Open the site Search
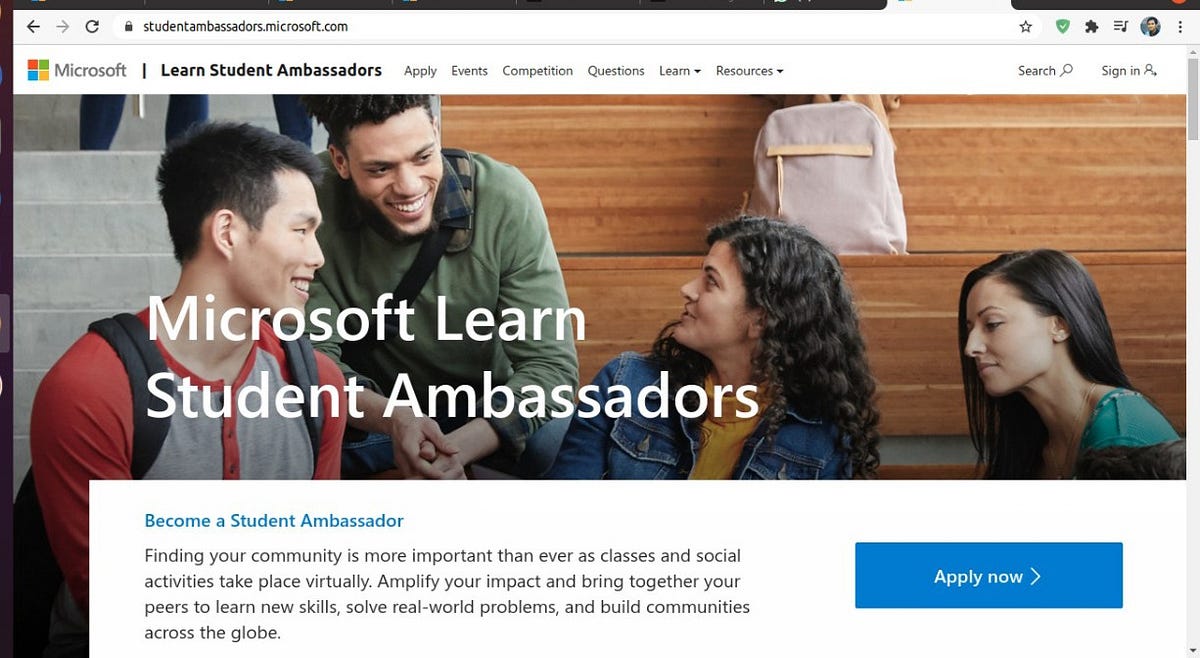The width and height of the screenshot is (1200, 658). (1045, 71)
